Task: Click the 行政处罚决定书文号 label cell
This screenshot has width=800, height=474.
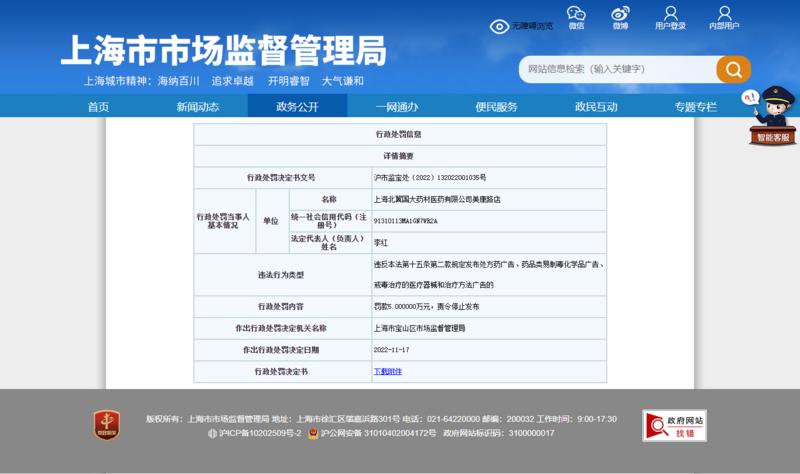Action: click(281, 178)
